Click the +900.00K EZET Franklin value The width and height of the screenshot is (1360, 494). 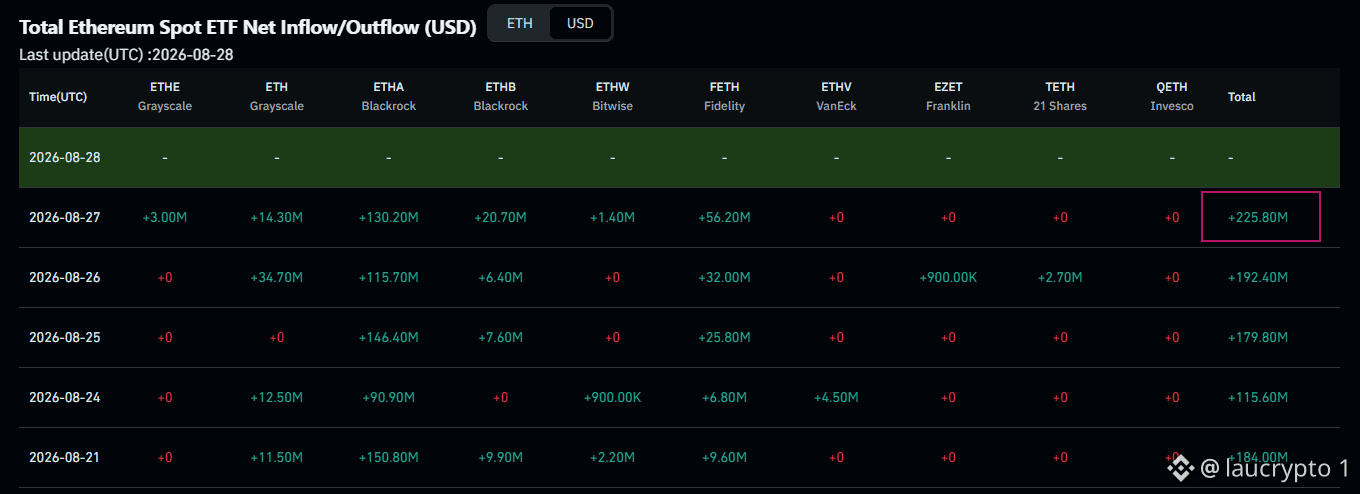pyautogui.click(x=948, y=277)
